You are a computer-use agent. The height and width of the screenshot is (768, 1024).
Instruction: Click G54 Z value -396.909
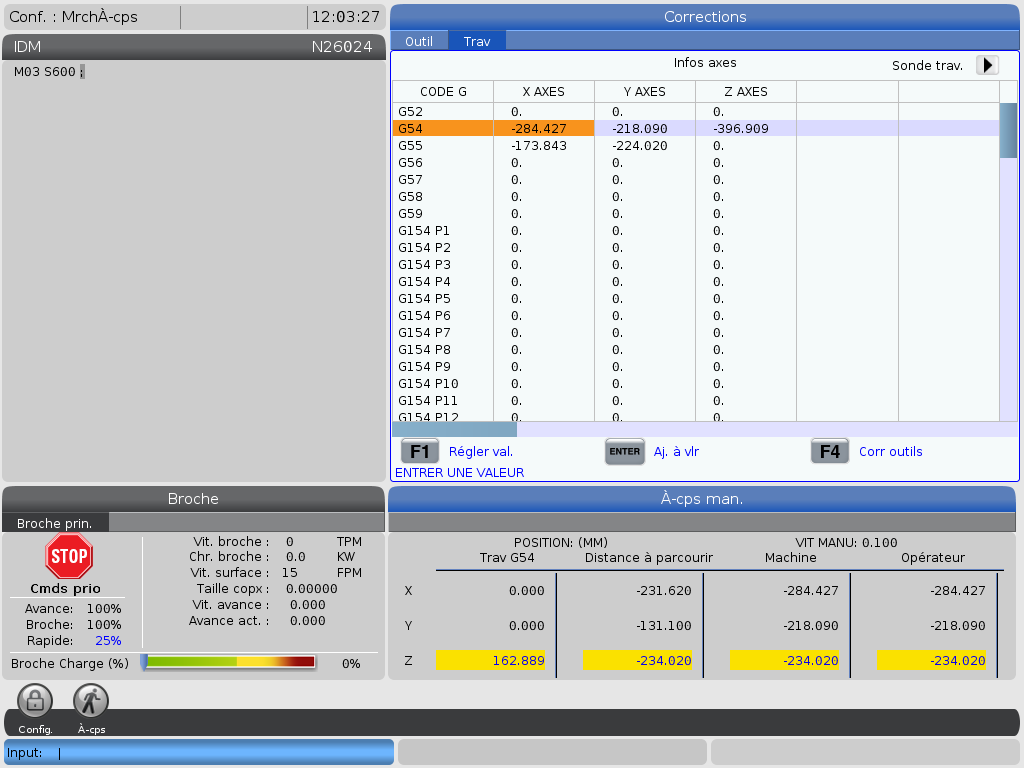741,129
